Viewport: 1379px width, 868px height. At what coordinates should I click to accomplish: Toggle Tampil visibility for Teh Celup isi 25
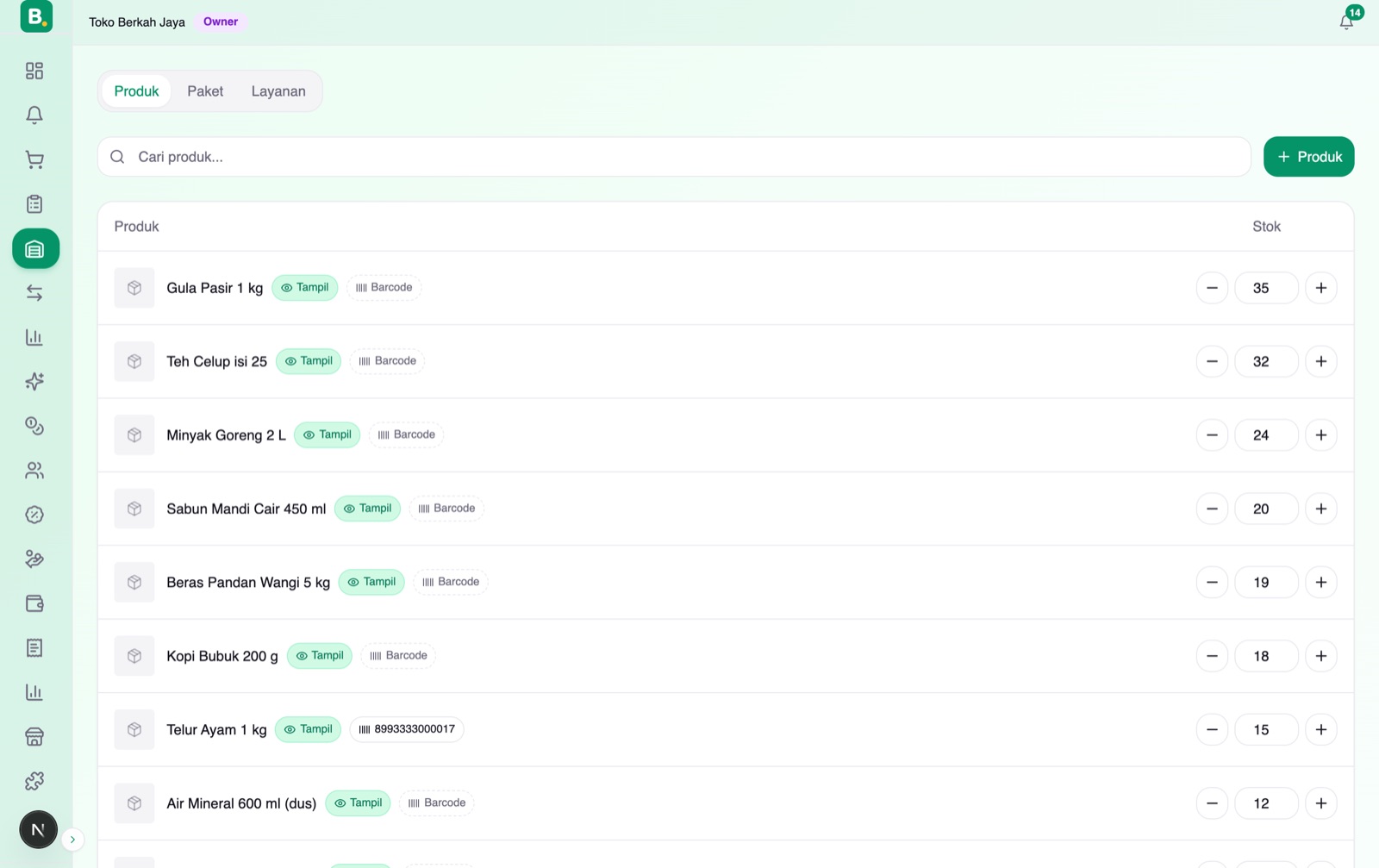pos(309,361)
